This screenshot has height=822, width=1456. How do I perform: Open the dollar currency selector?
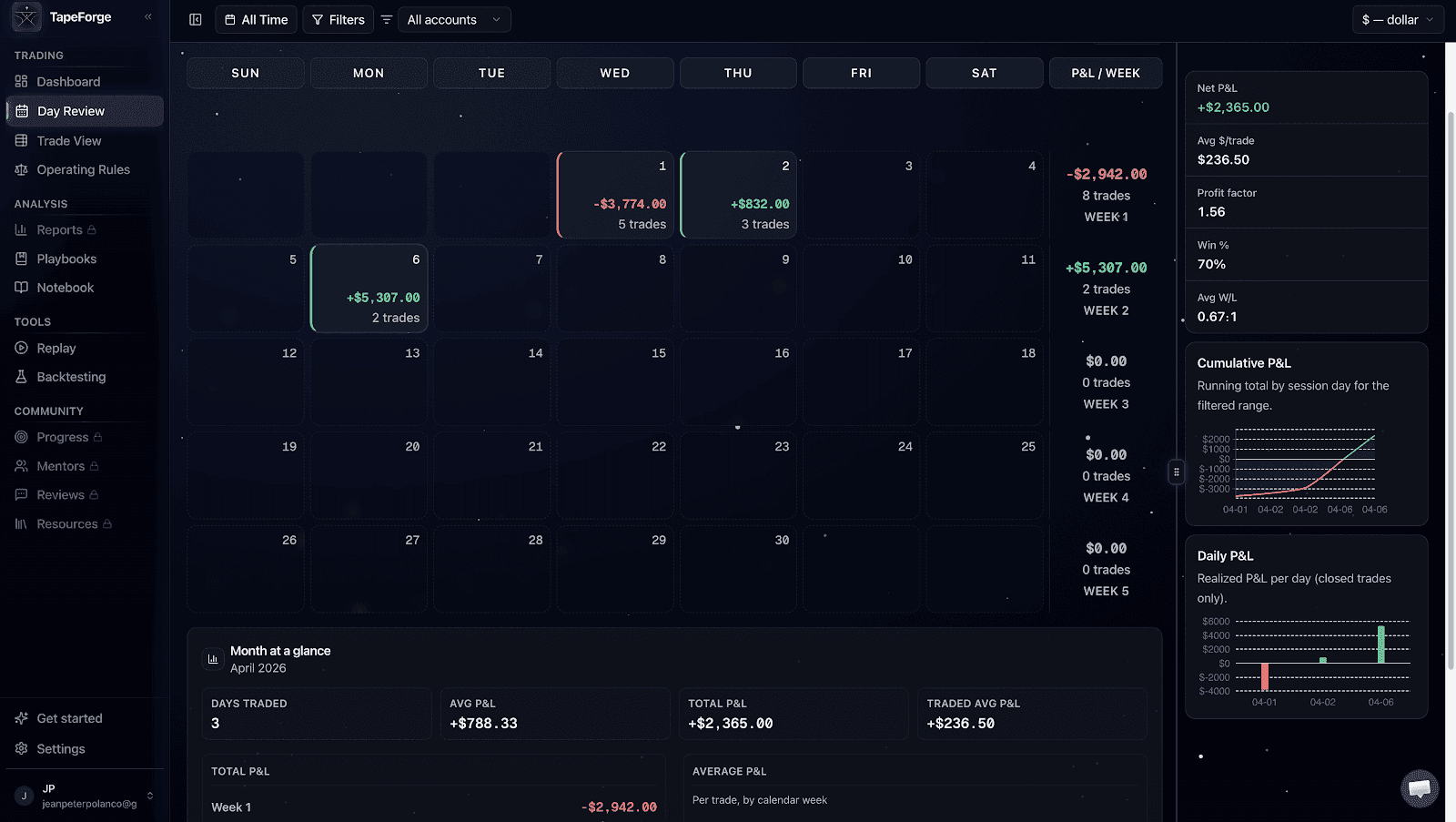pyautogui.click(x=1397, y=19)
